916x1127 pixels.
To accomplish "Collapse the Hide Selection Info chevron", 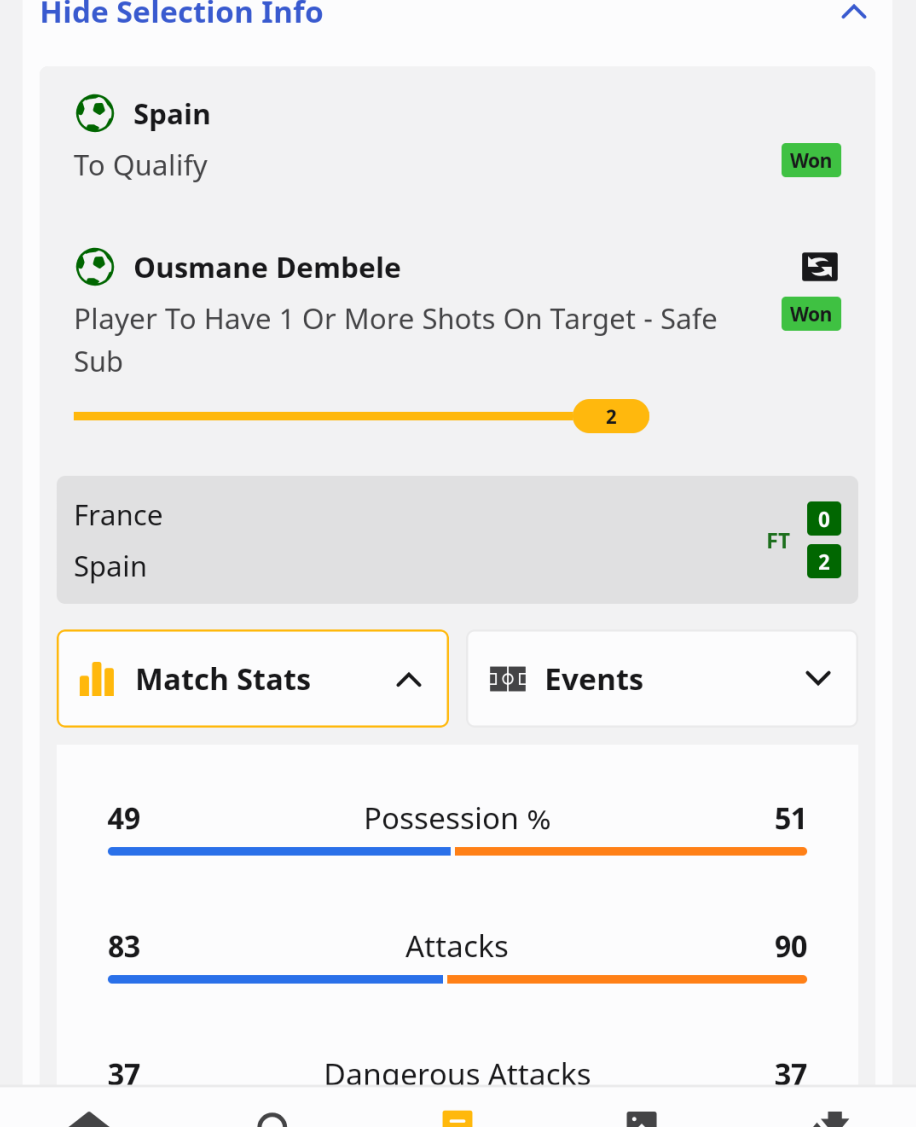I will tap(853, 12).
